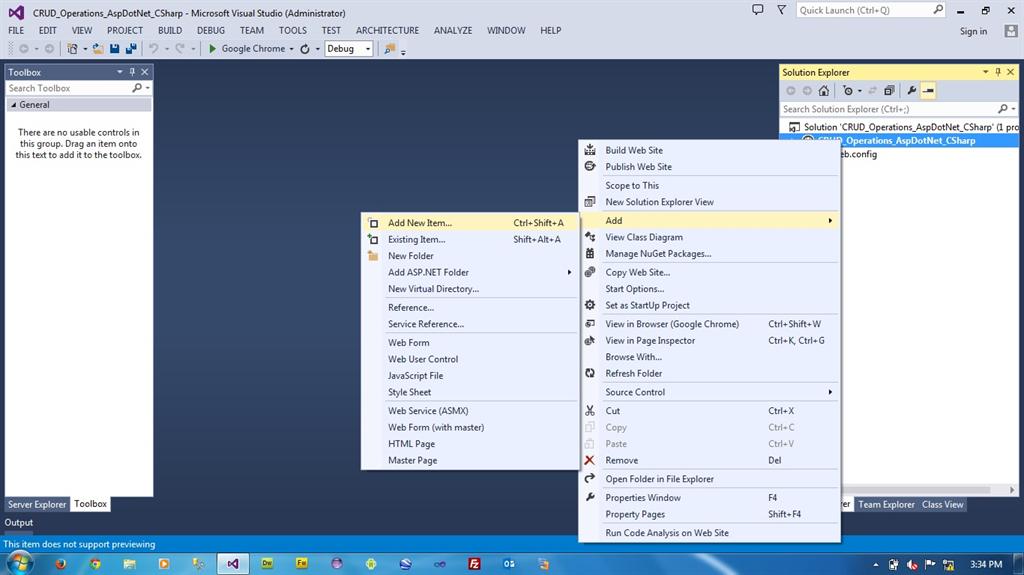Switch to the Class View tab

[942, 504]
